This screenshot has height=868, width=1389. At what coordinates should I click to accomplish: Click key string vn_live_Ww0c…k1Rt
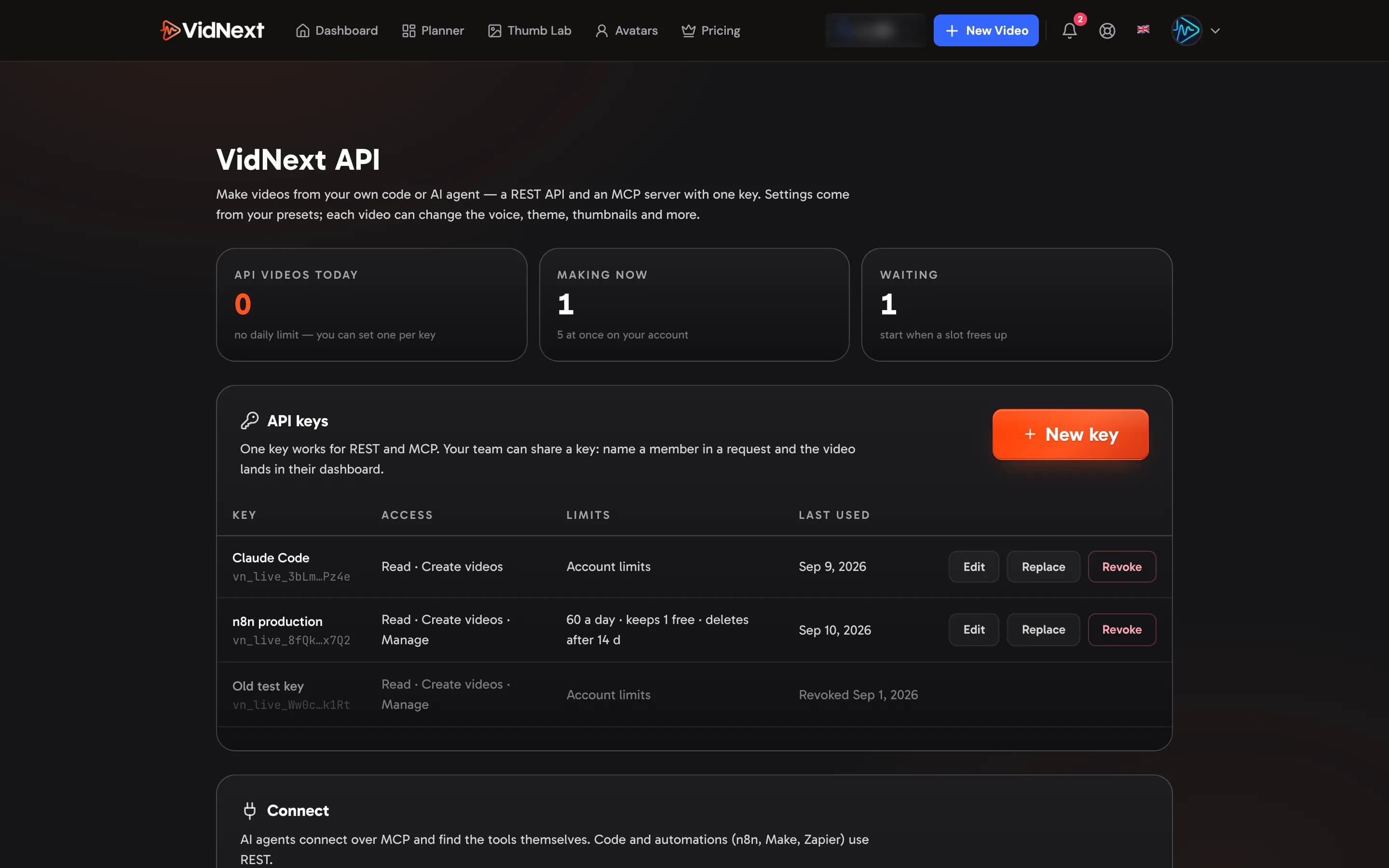click(x=291, y=705)
